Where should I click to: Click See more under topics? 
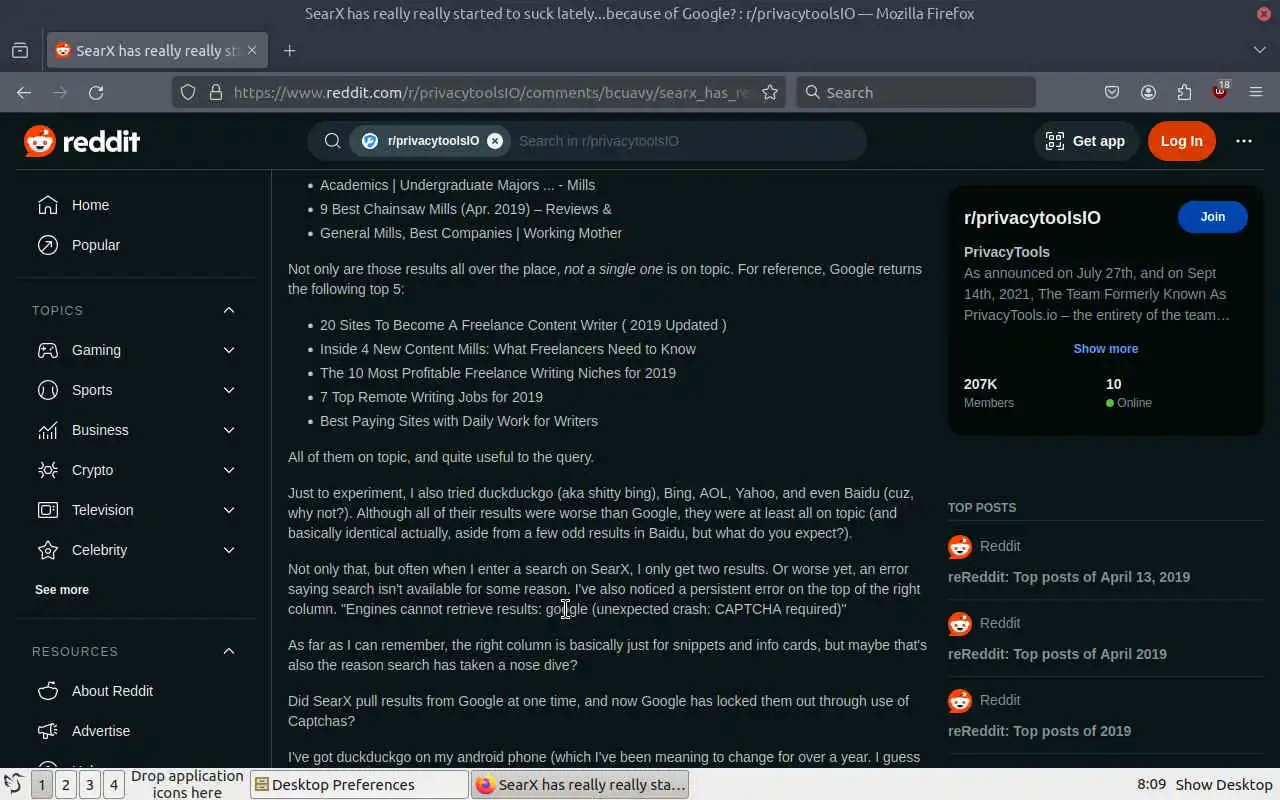(x=62, y=590)
